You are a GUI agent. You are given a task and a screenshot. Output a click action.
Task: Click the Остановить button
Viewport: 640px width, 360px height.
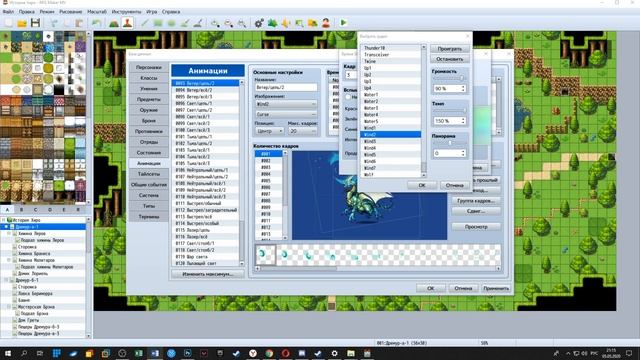449,59
